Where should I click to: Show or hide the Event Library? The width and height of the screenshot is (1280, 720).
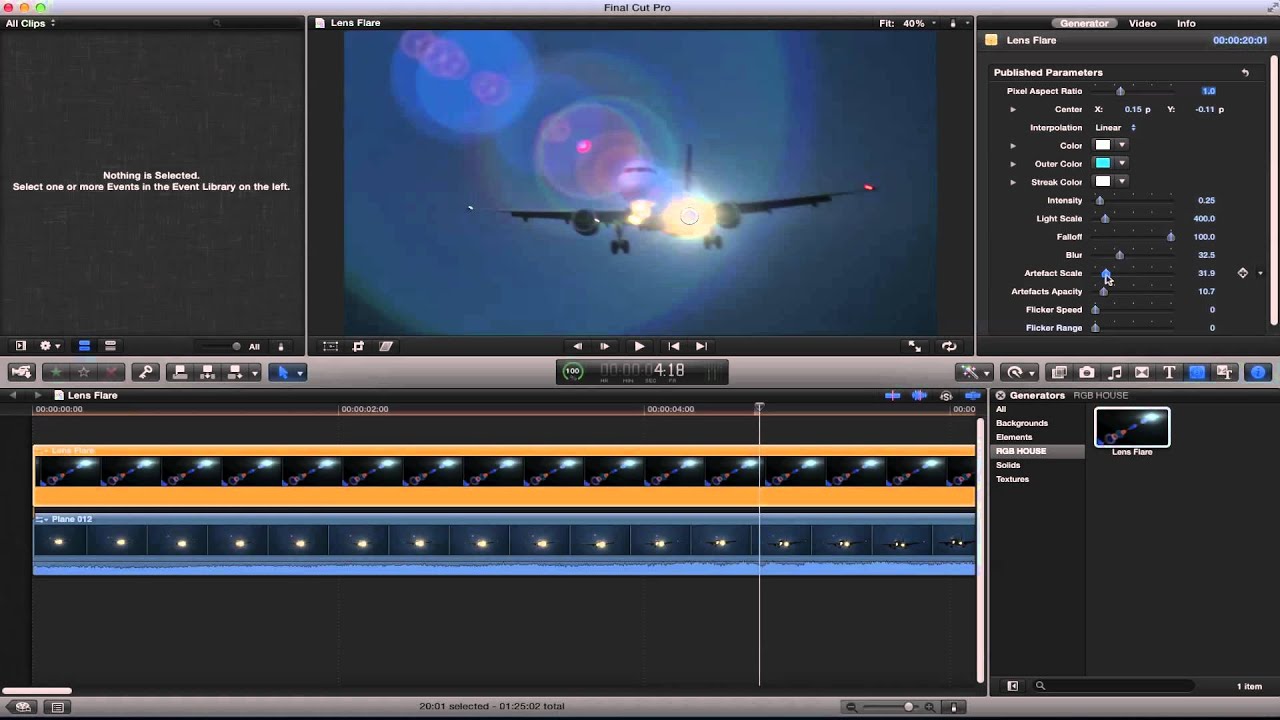pyautogui.click(x=20, y=346)
